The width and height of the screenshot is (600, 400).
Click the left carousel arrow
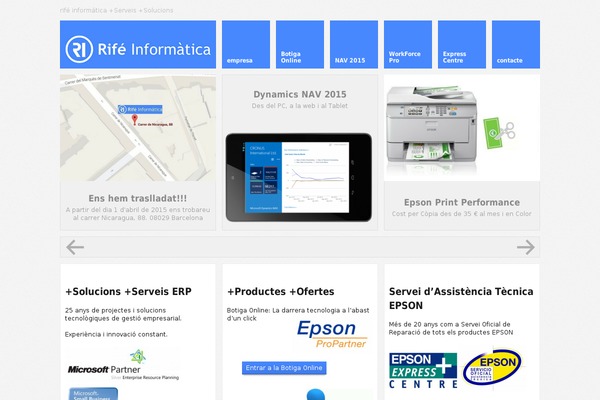point(75,247)
